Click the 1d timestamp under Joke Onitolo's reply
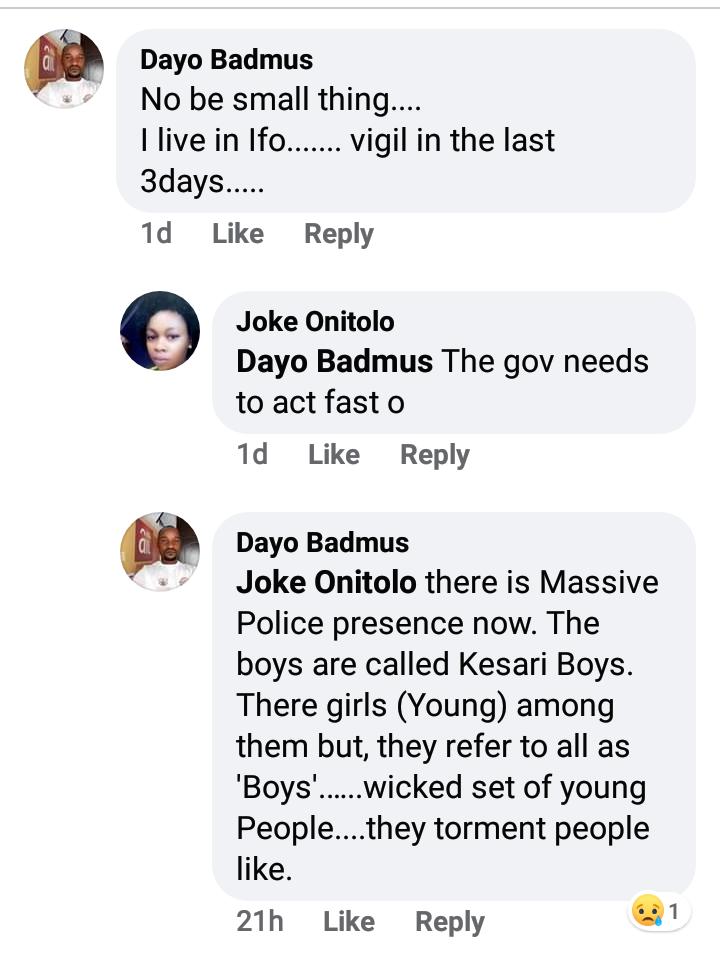720x962 pixels. (x=252, y=455)
